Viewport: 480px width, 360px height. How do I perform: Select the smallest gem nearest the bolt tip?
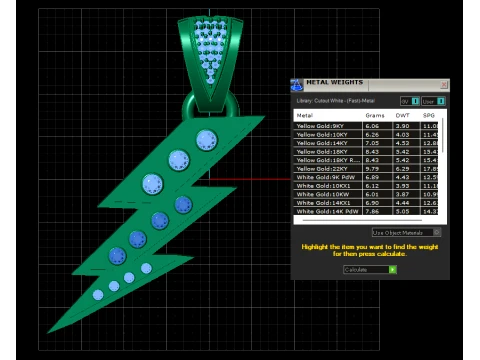click(98, 295)
